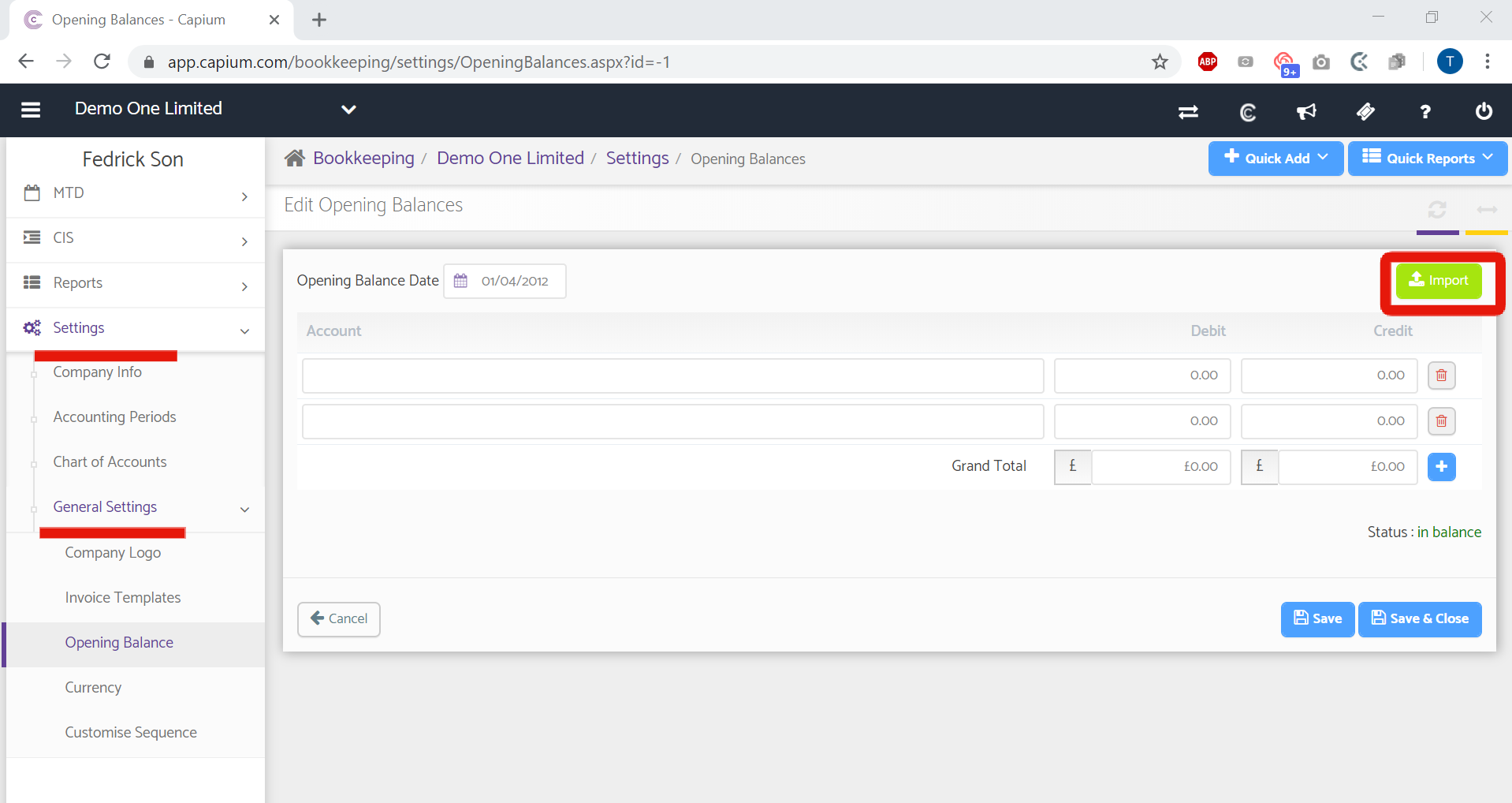Screen dimensions: 1512x803
Task: Open Invoice Templates settings
Action: point(122,598)
